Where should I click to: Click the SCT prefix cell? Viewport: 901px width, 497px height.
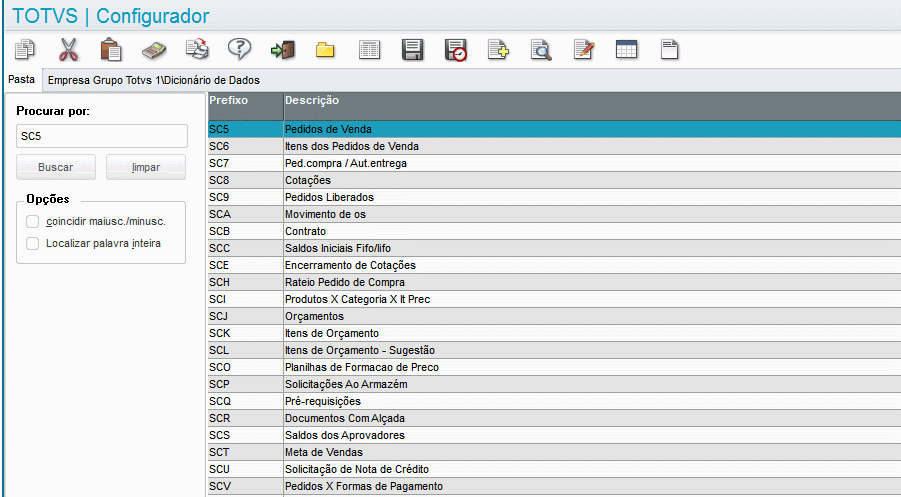245,452
